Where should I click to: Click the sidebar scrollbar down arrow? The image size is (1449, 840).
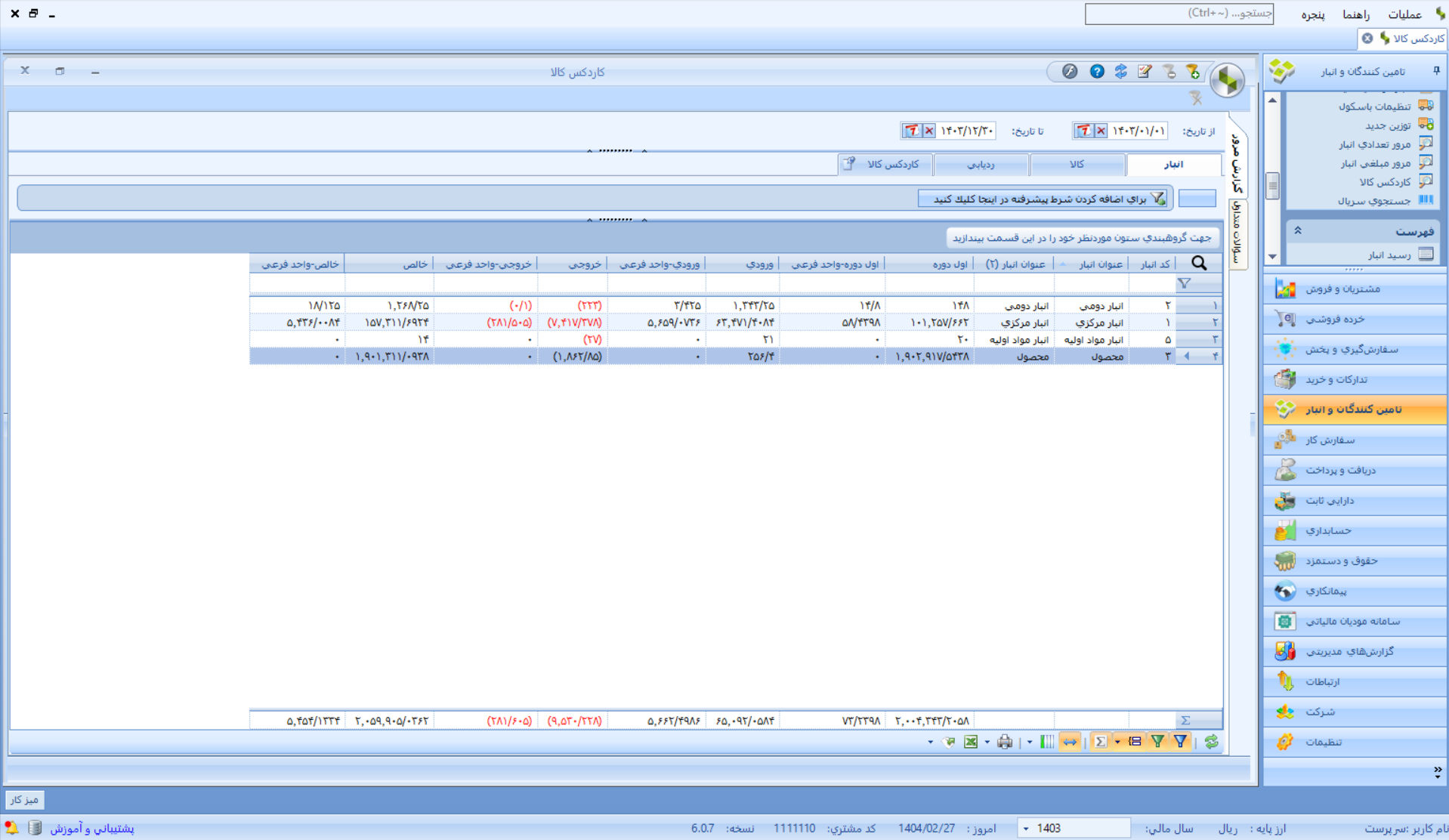[1273, 257]
